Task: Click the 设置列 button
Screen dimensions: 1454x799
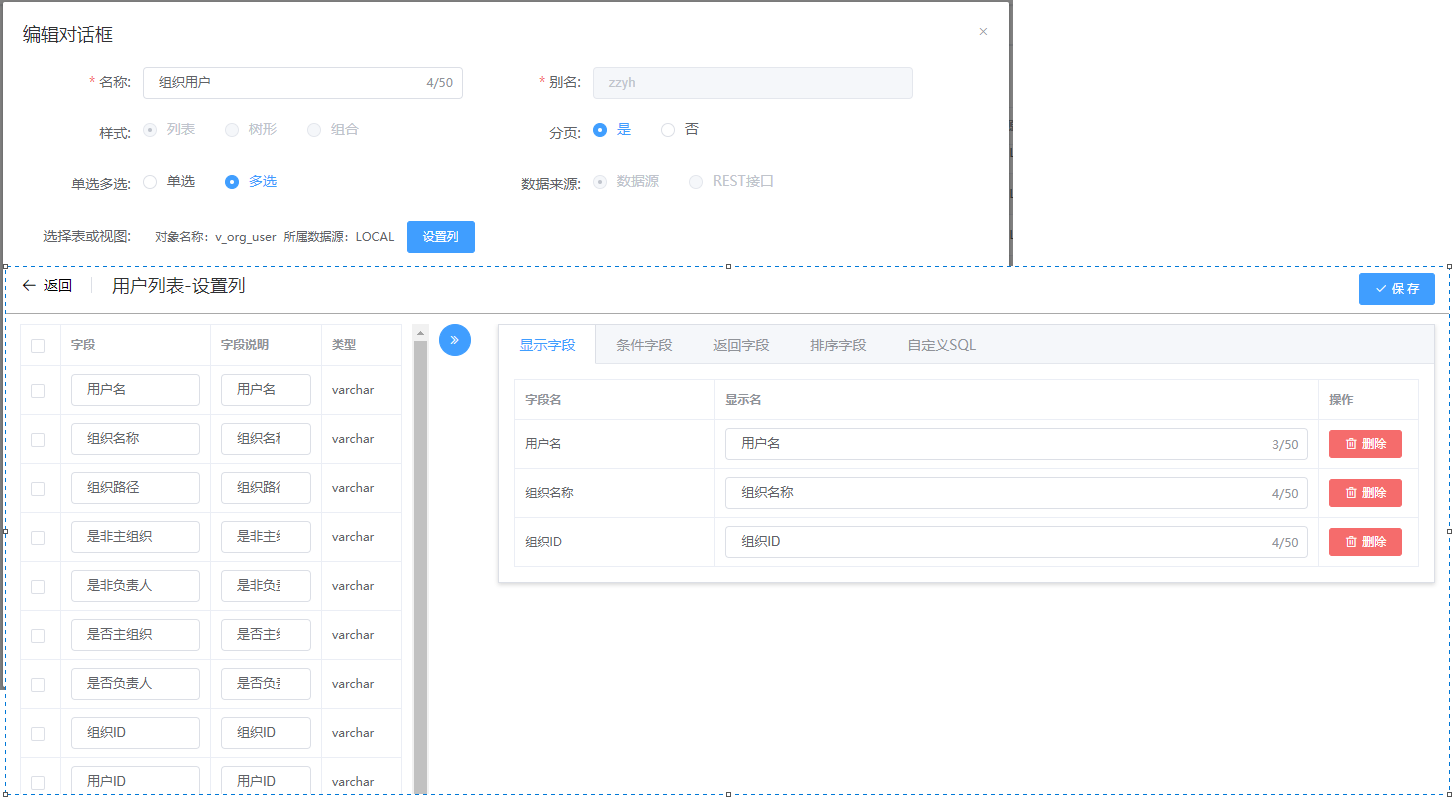Action: pyautogui.click(x=440, y=237)
